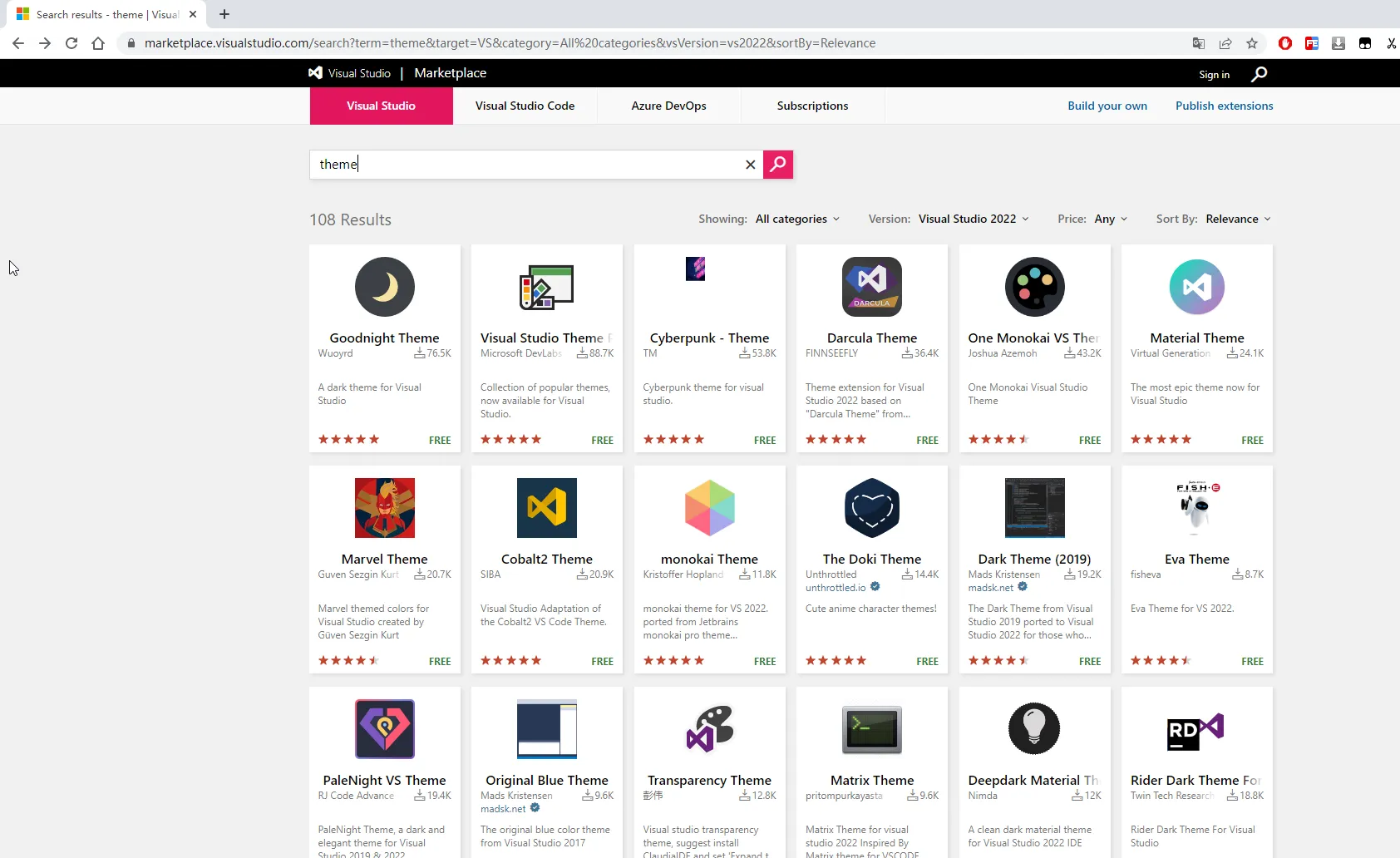The image size is (1400, 858).
Task: Open the Marketplace header link
Action: click(450, 73)
